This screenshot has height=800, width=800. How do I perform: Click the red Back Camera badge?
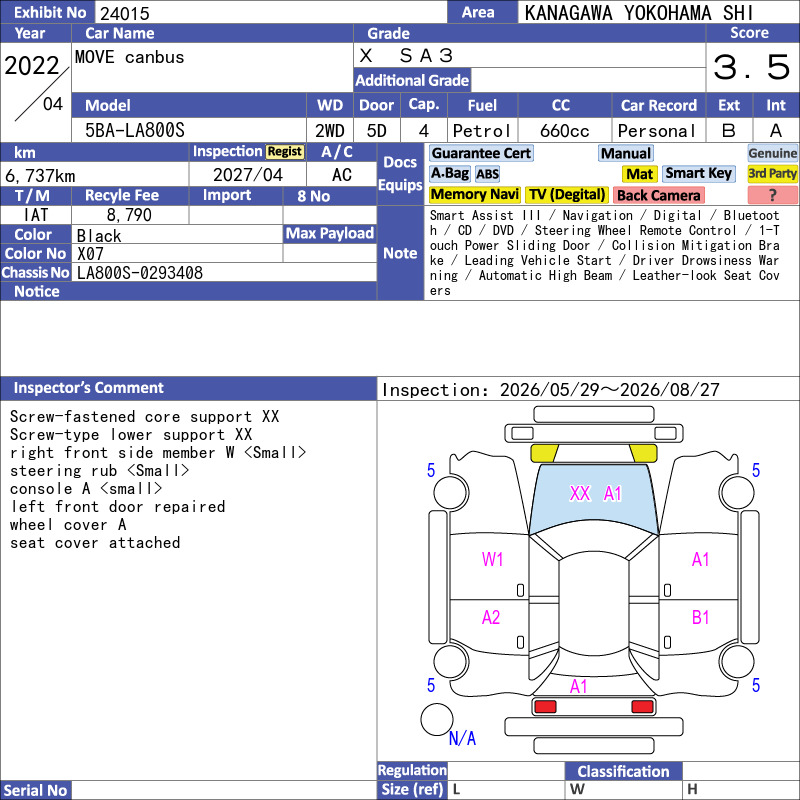pos(658,195)
